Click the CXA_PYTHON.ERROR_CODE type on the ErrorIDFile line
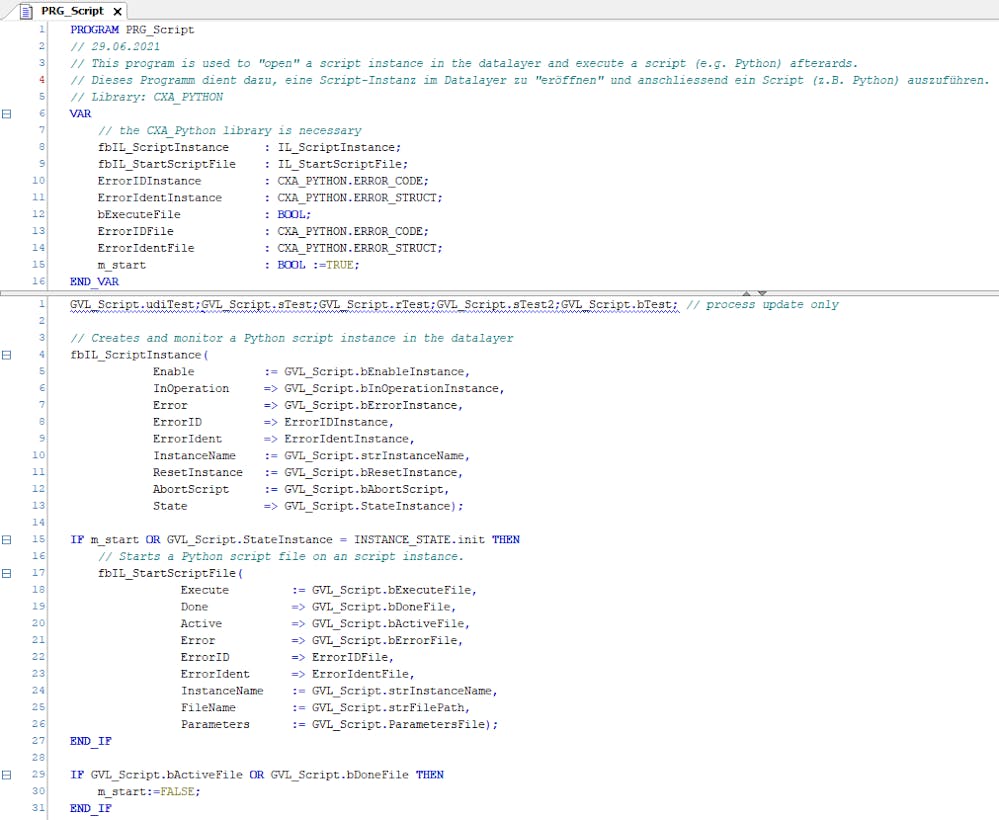The image size is (999, 820). click(x=353, y=231)
